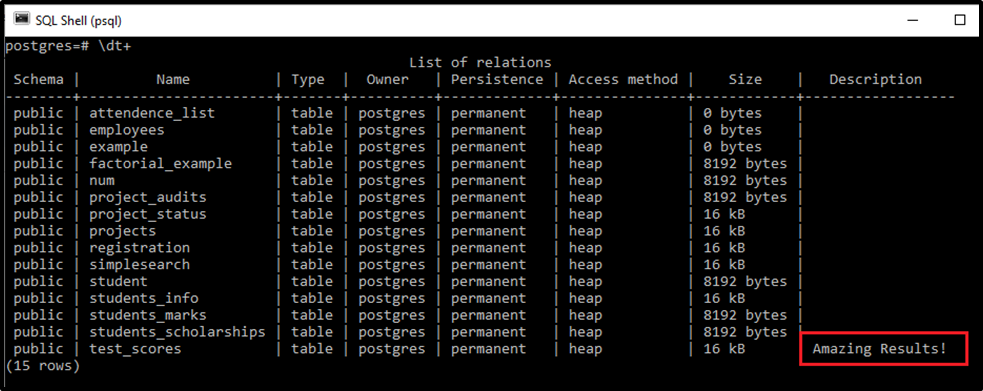Click the SQL Shell (psql) window title
The height and width of the screenshot is (391, 983).
(78, 21)
